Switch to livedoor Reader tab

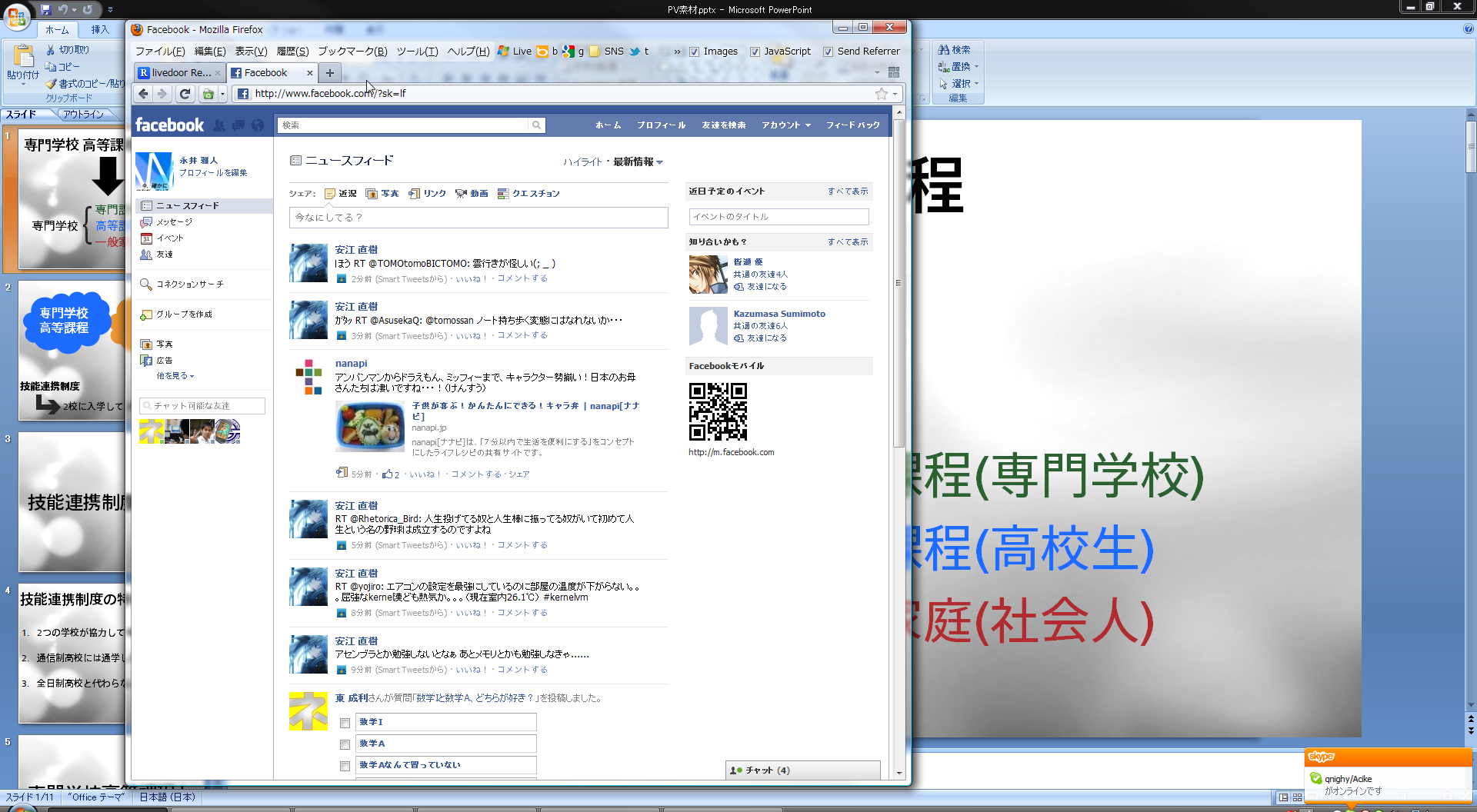pos(180,73)
